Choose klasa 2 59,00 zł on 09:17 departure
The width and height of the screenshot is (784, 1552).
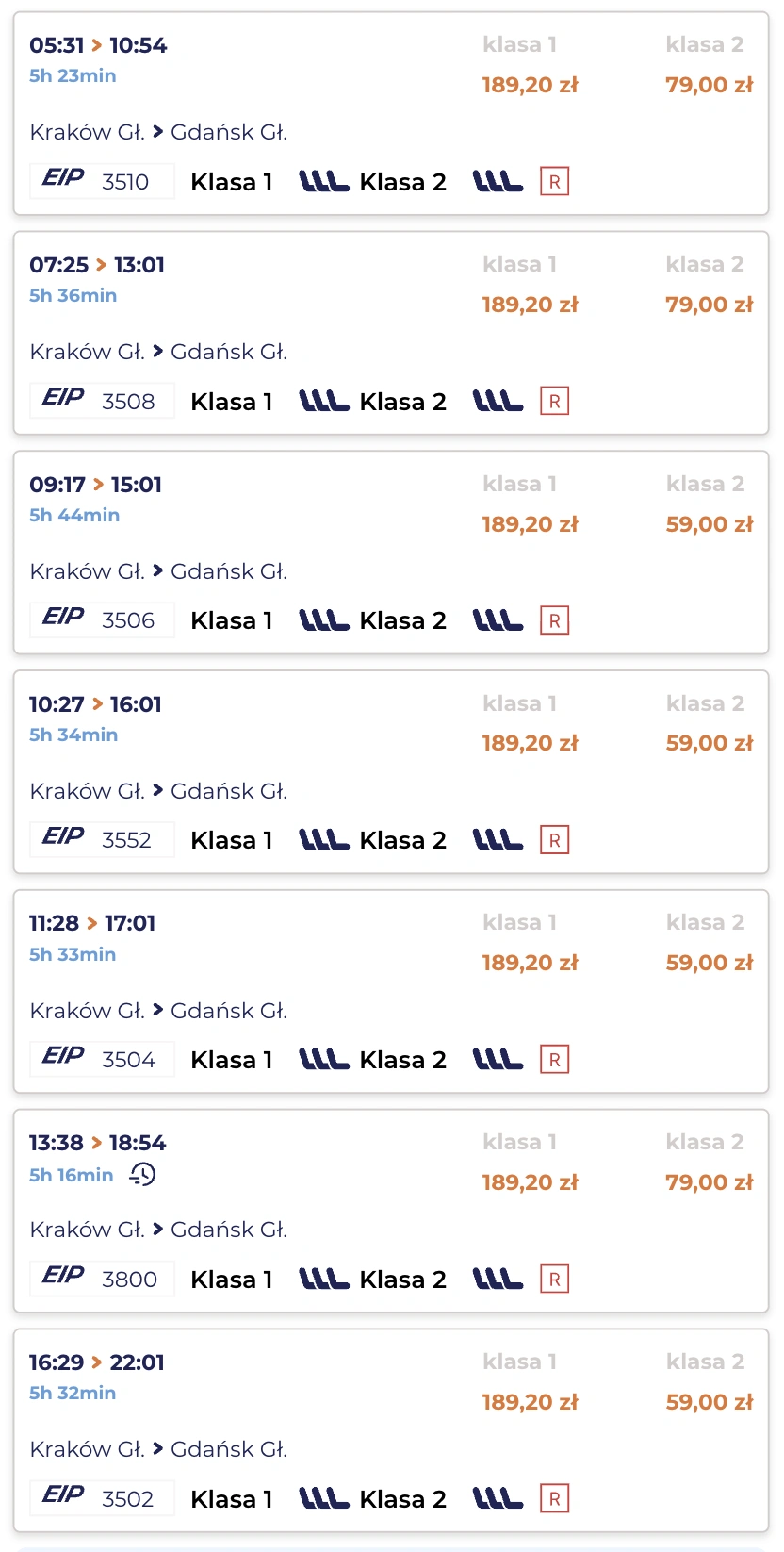pyautogui.click(x=709, y=525)
